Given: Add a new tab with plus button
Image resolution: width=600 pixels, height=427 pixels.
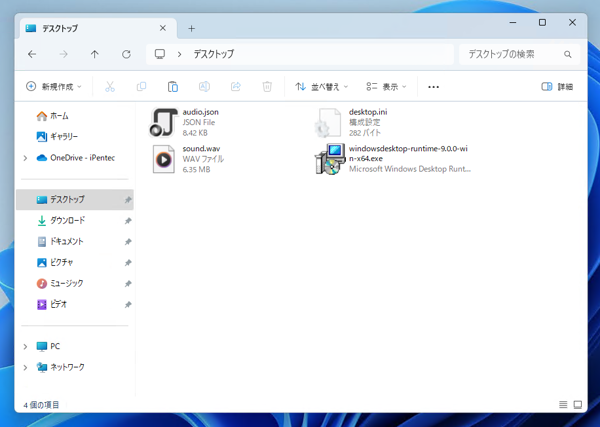Looking at the screenshot, I should point(192,29).
